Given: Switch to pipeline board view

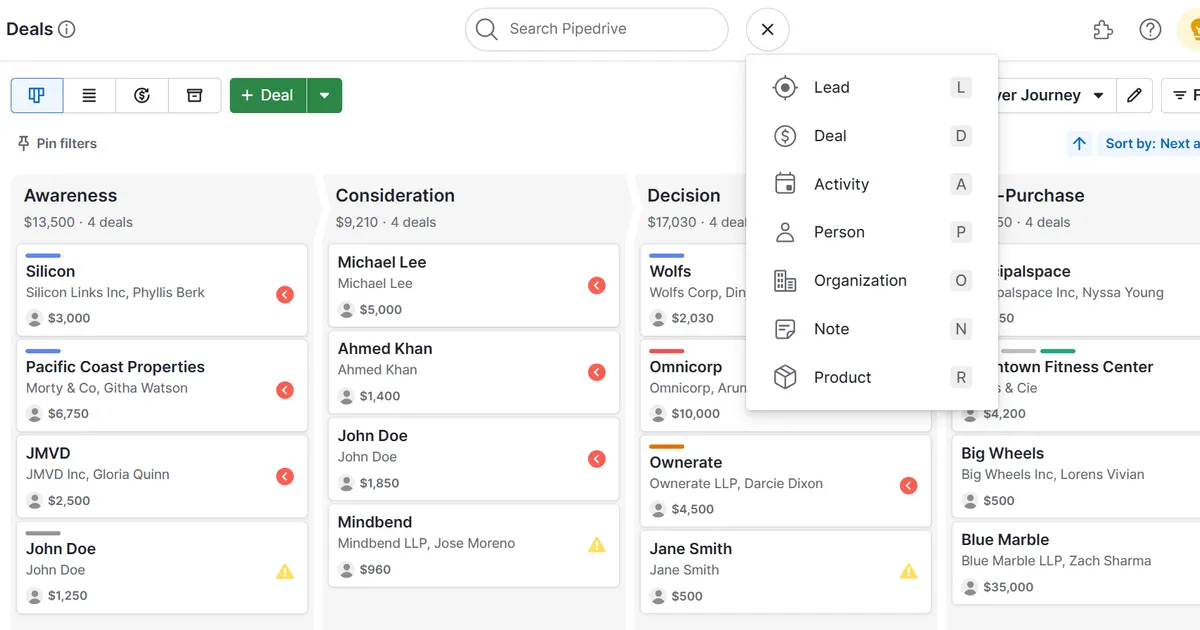Looking at the screenshot, I should 37,95.
